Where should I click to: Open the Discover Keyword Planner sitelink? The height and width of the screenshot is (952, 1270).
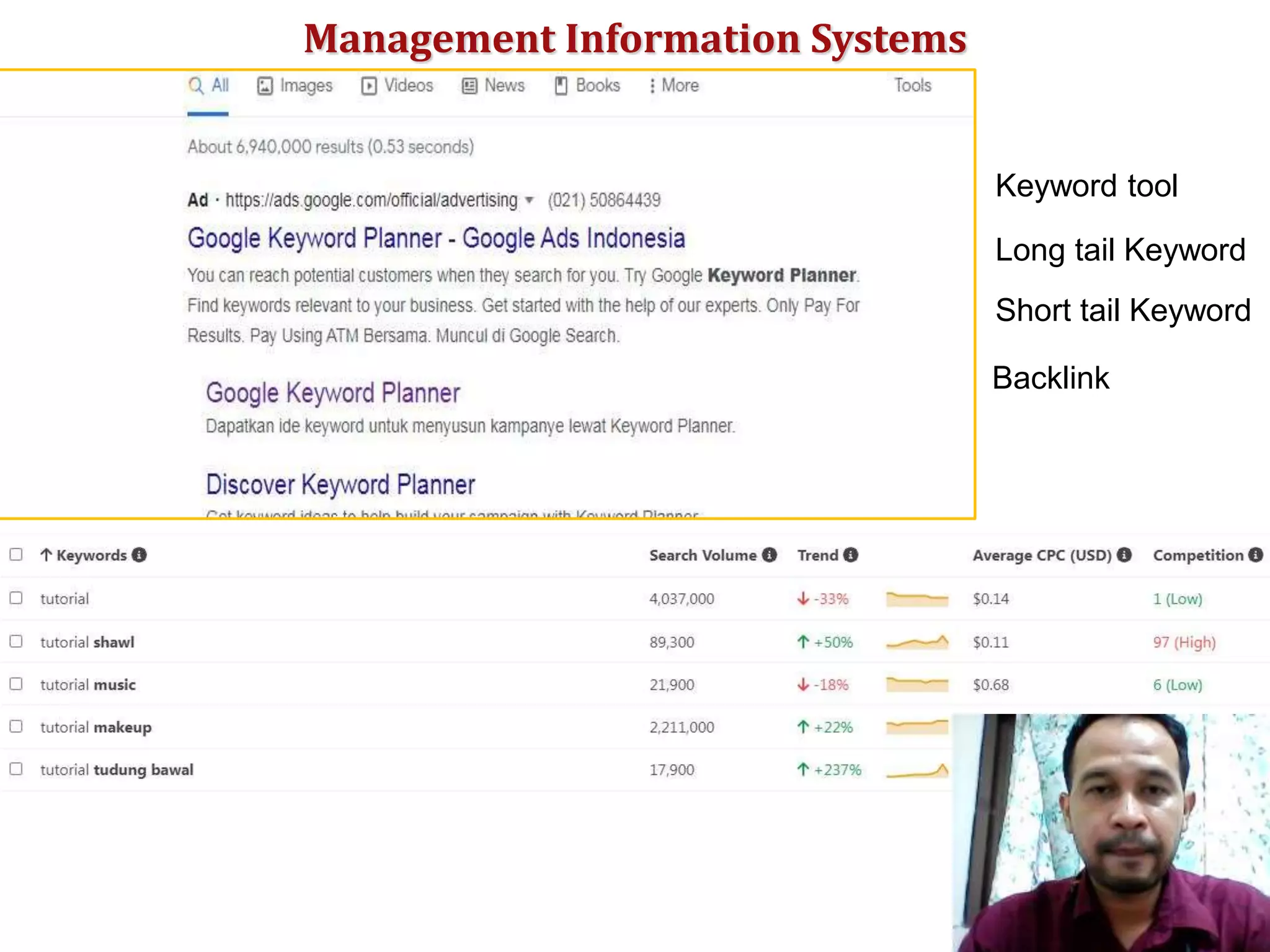click(340, 485)
